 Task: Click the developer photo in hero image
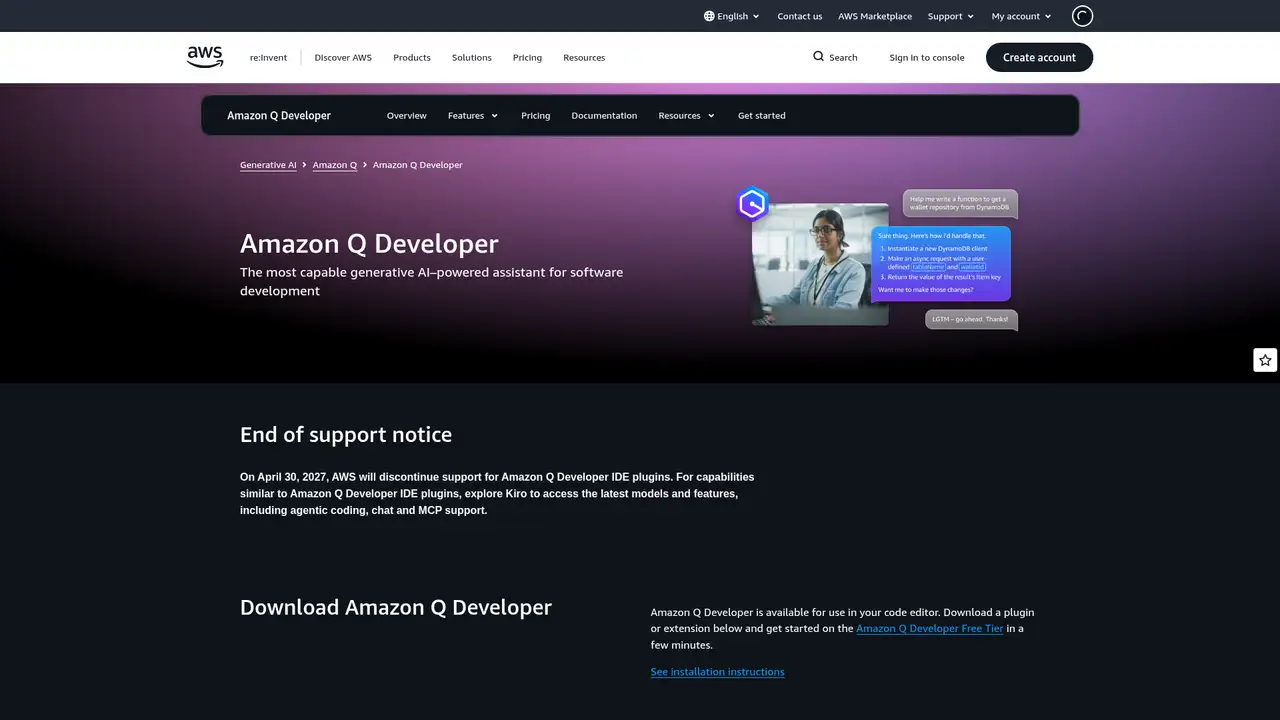820,264
